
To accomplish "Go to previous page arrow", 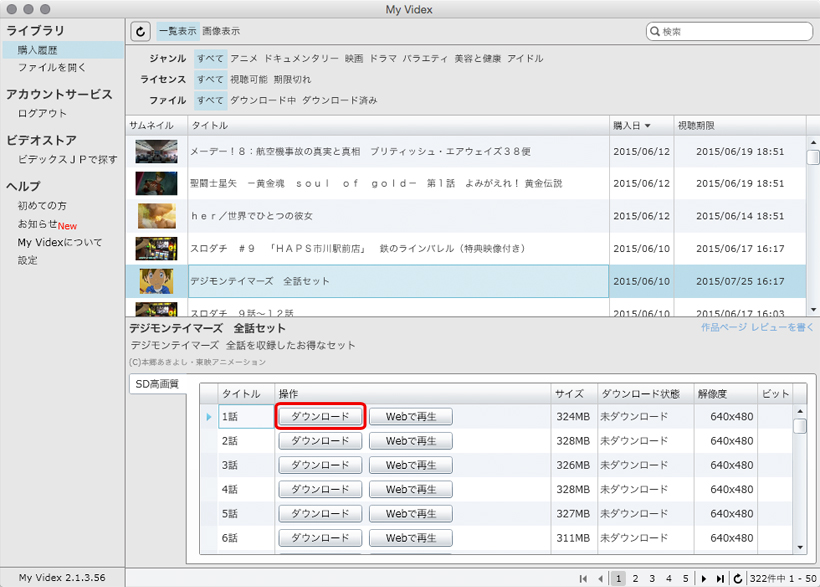I will pos(600,578).
